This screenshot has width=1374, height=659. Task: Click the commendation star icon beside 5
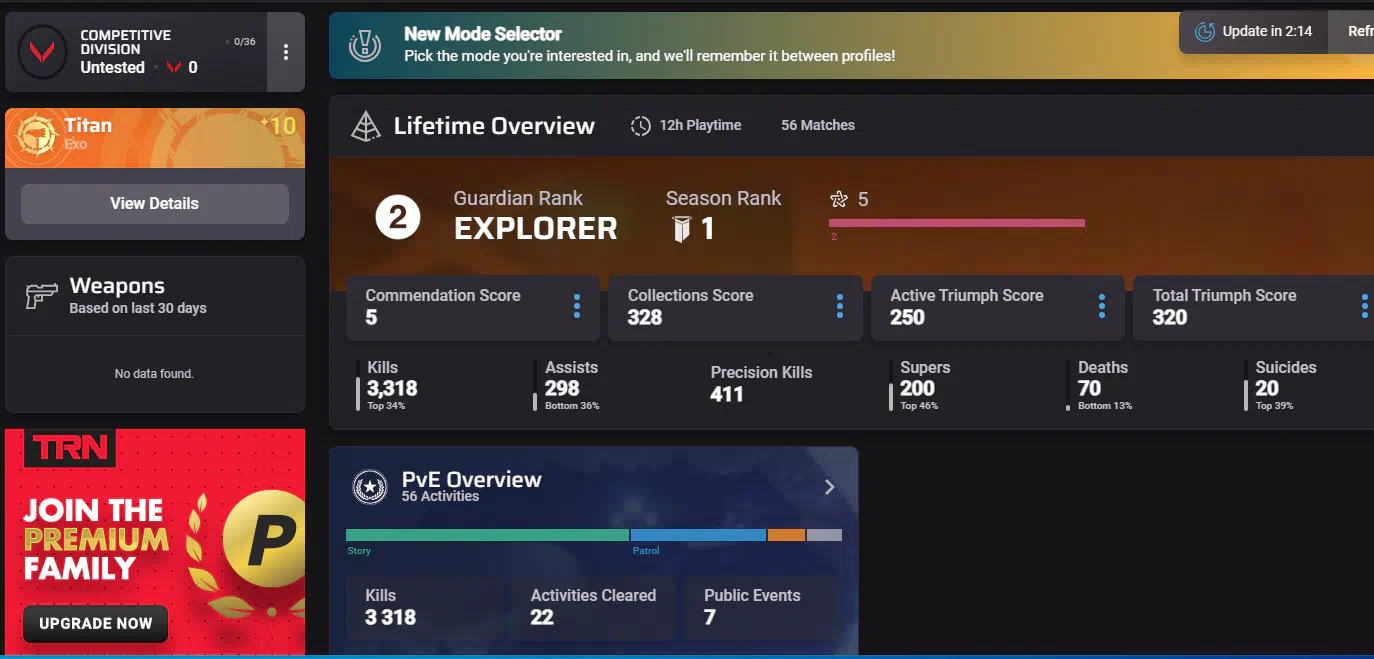click(x=839, y=199)
